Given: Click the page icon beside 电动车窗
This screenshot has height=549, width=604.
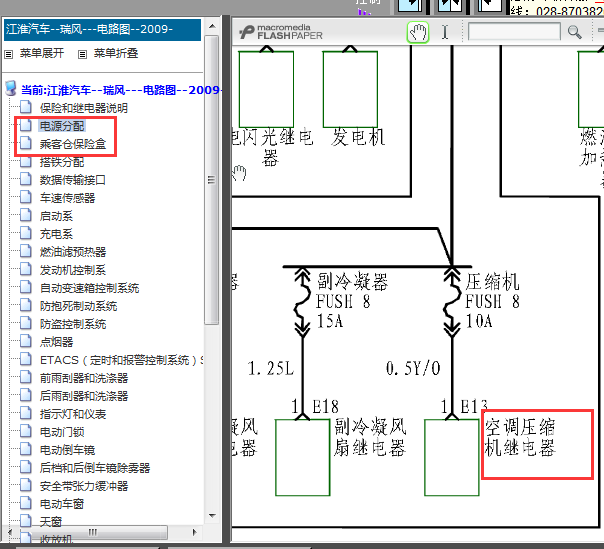Looking at the screenshot, I should pyautogui.click(x=26, y=503).
